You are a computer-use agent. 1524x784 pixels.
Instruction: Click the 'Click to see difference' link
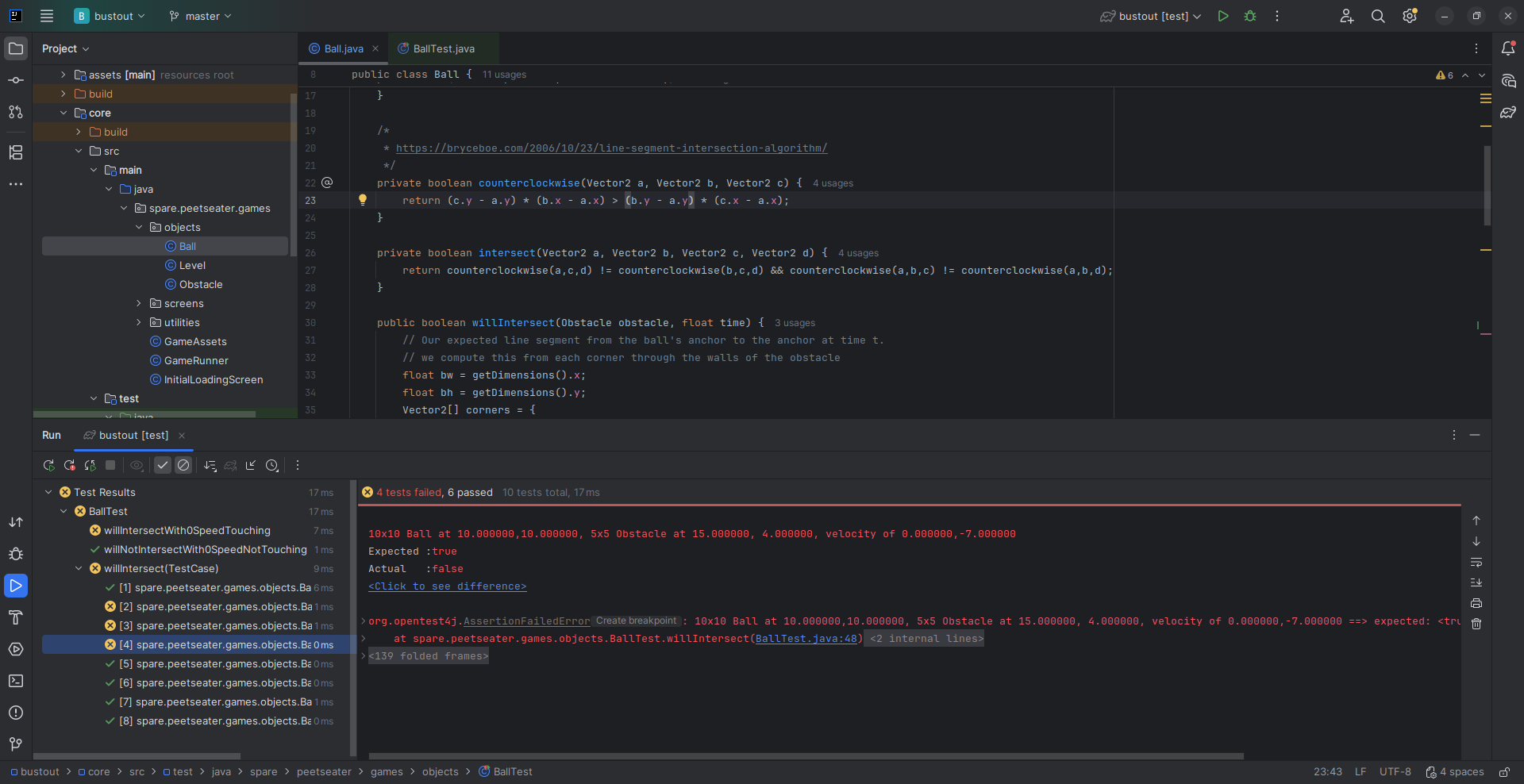(447, 586)
